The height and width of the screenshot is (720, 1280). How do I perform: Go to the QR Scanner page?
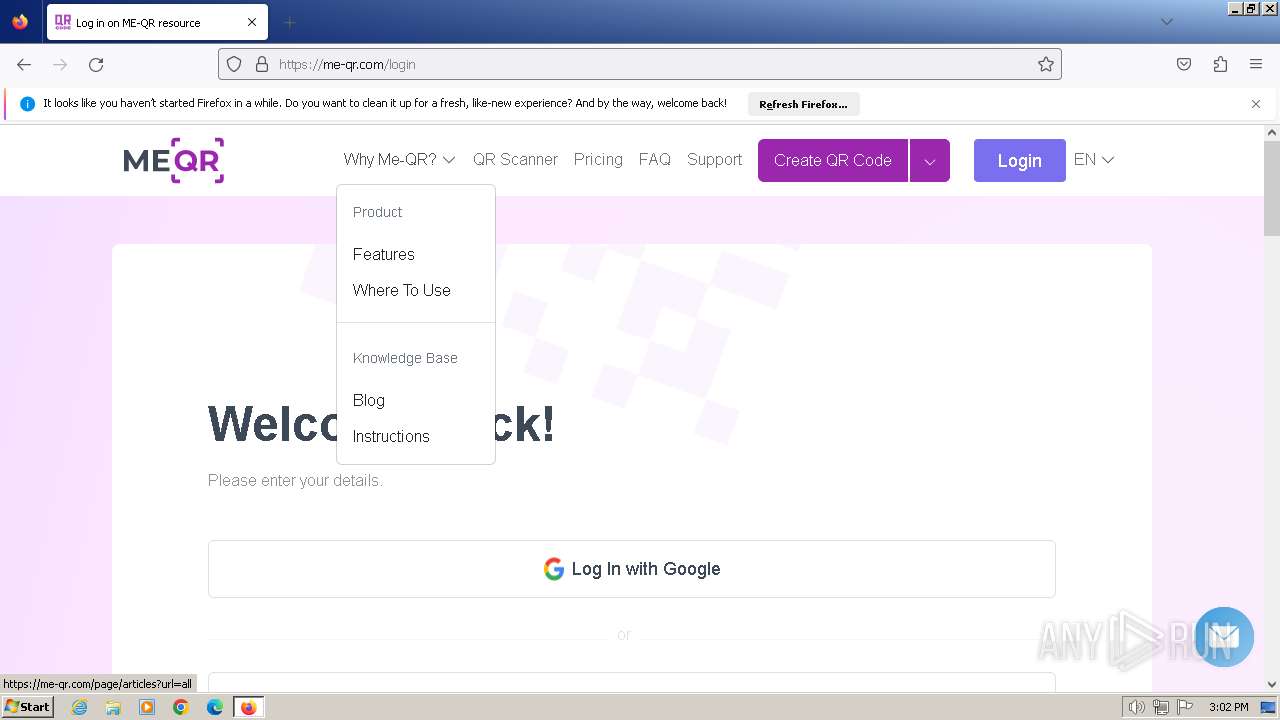pos(515,159)
